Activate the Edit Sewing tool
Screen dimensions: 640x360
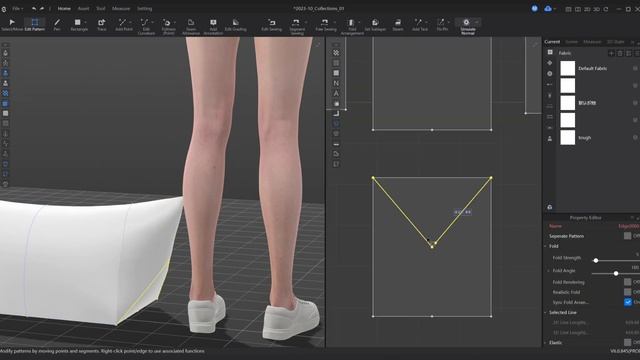coord(271,25)
